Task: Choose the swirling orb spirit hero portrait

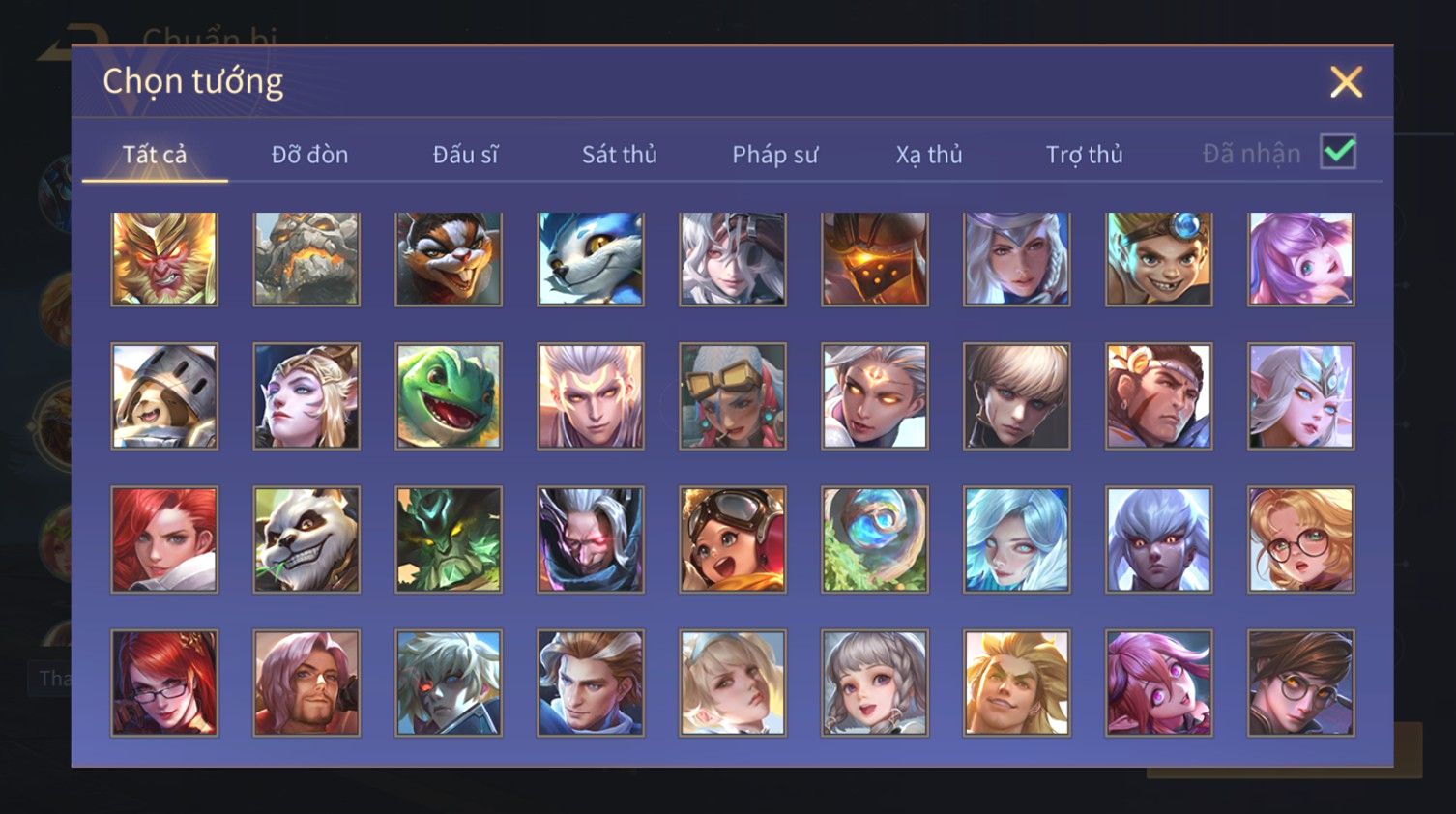Action: pos(875,539)
